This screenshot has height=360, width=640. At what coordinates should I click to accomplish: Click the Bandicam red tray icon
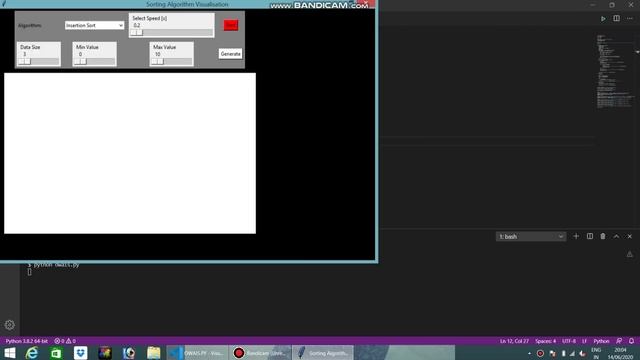[x=540, y=353]
